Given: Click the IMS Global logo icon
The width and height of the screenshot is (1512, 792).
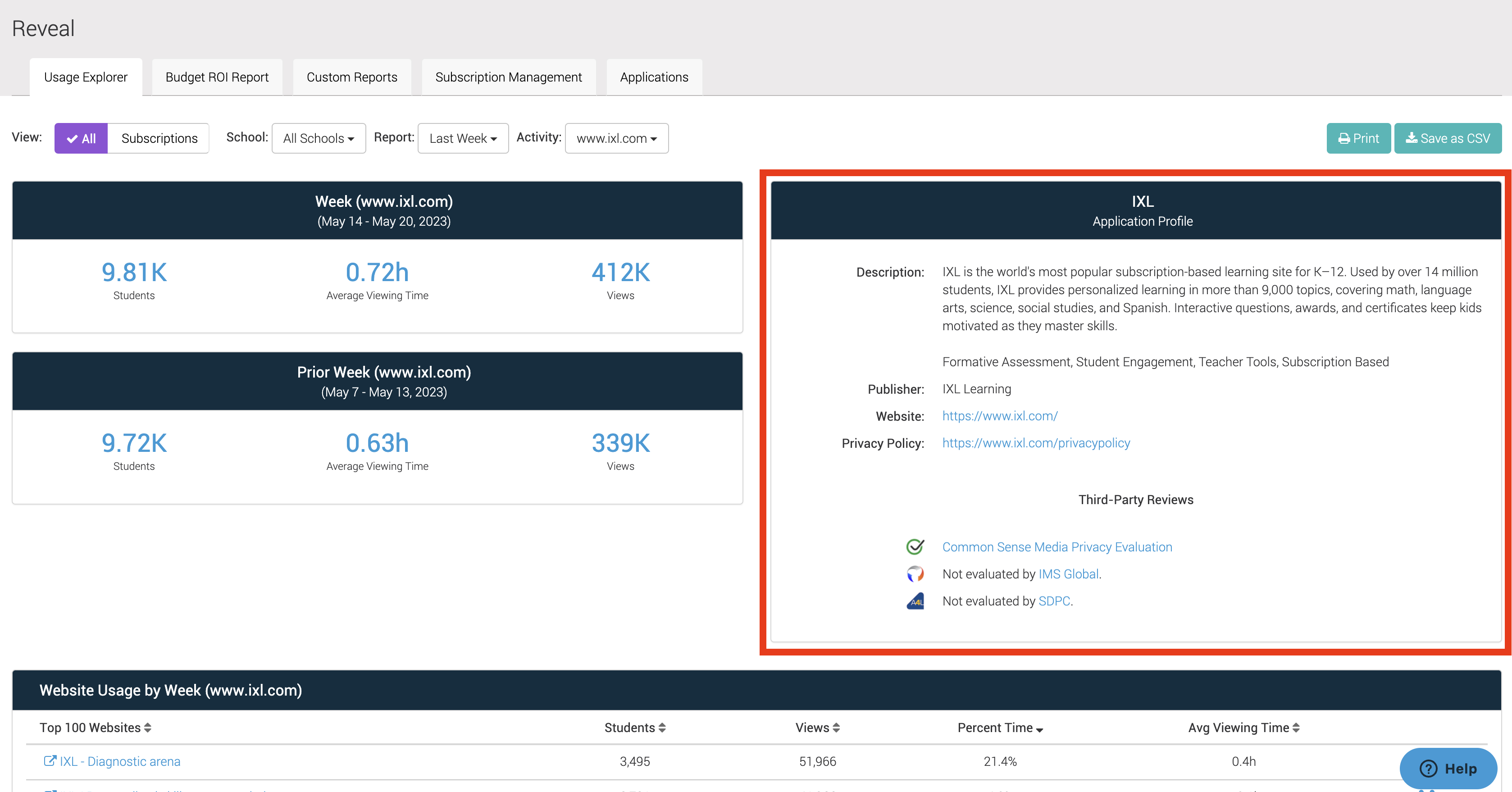Looking at the screenshot, I should click(x=915, y=574).
